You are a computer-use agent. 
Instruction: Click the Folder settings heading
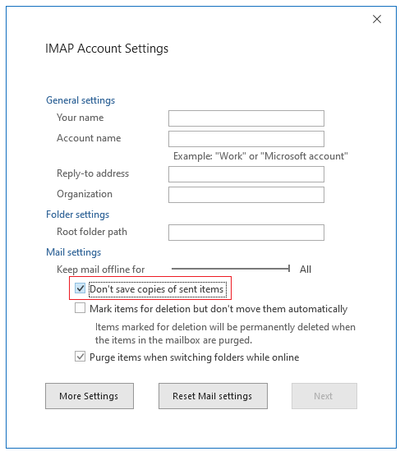78,214
